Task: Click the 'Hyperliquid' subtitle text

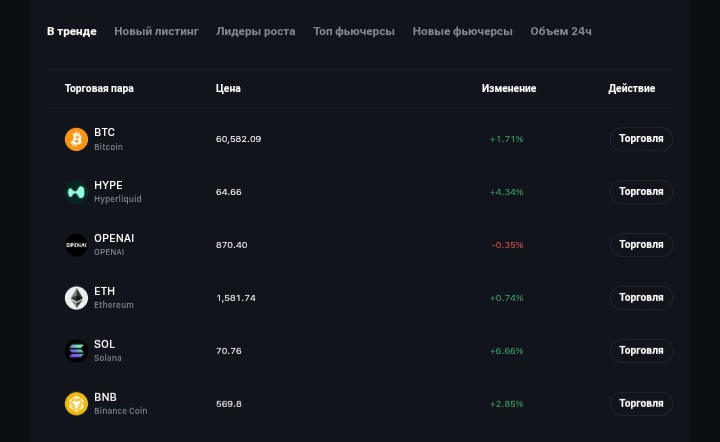Action: coord(118,199)
